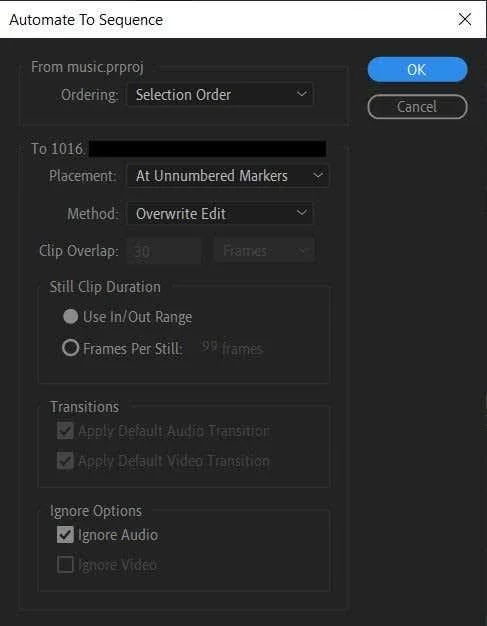Click the chevron arrow on At Unnumbered Markers
The image size is (487, 626).
(x=318, y=175)
